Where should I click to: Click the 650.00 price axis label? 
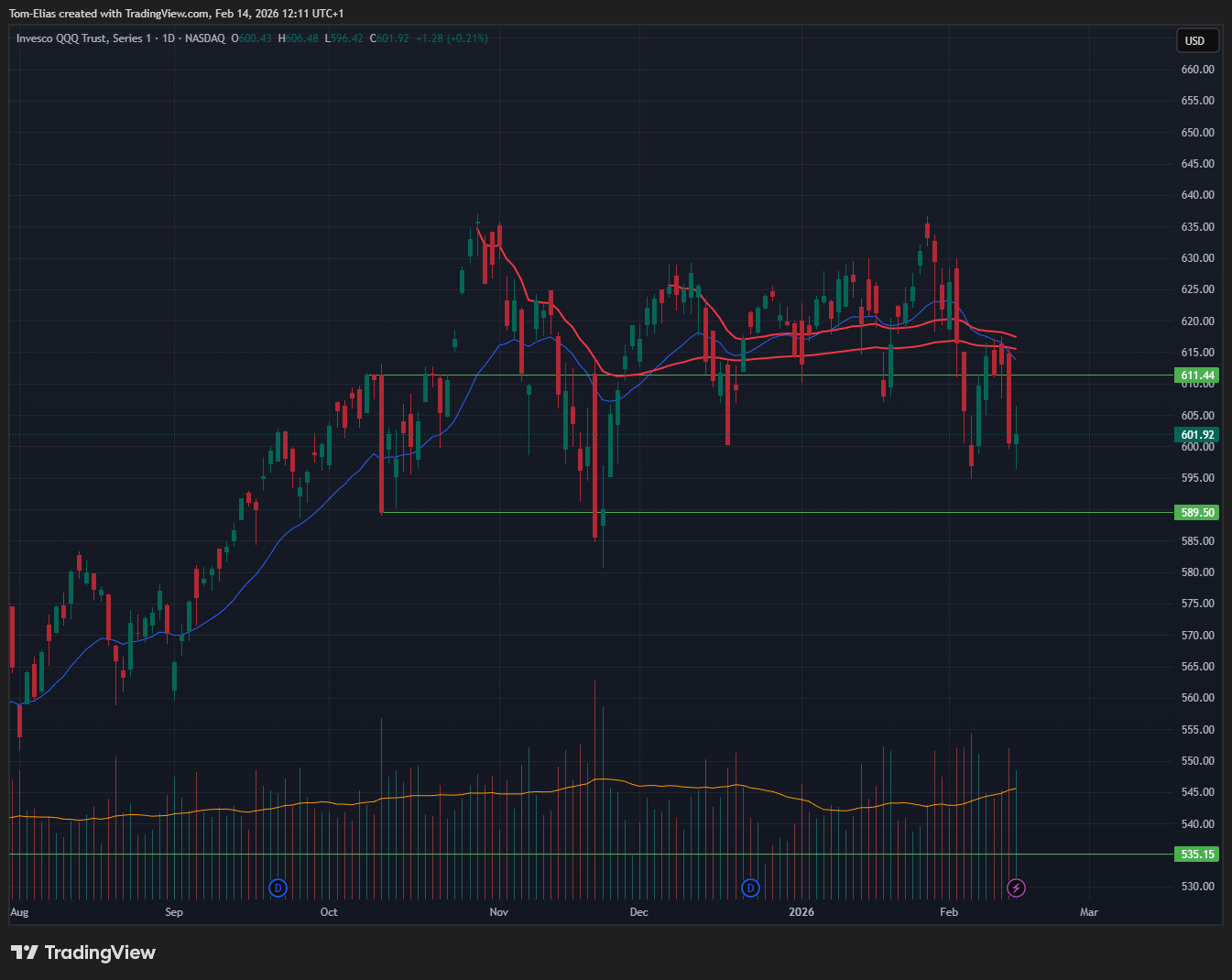(x=1197, y=133)
